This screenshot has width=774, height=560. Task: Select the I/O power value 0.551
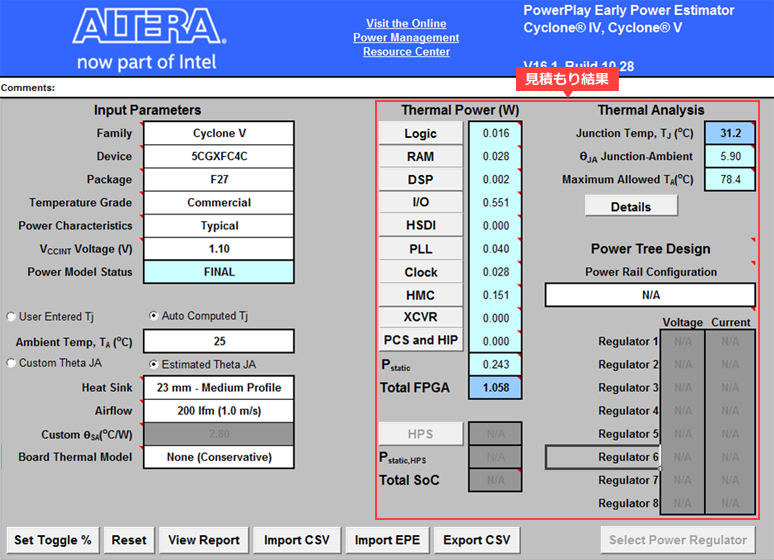coord(496,202)
